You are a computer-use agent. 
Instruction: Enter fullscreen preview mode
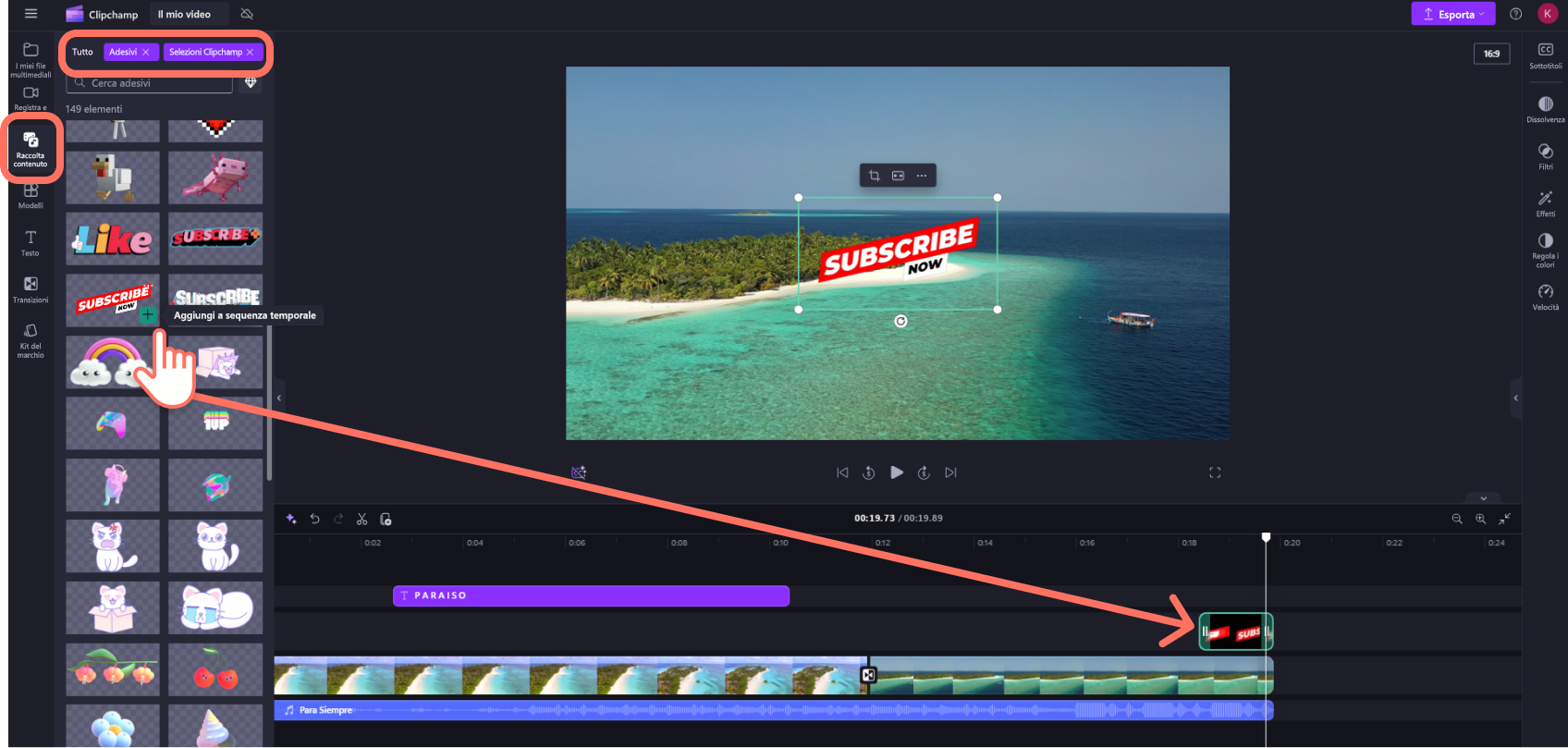coord(1215,472)
